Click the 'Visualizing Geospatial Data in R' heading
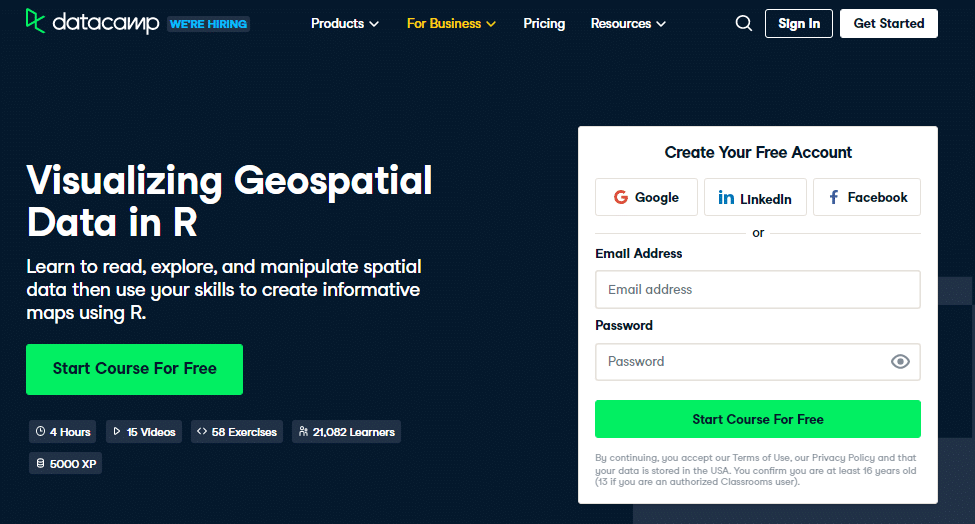This screenshot has height=524, width=975. pos(229,201)
